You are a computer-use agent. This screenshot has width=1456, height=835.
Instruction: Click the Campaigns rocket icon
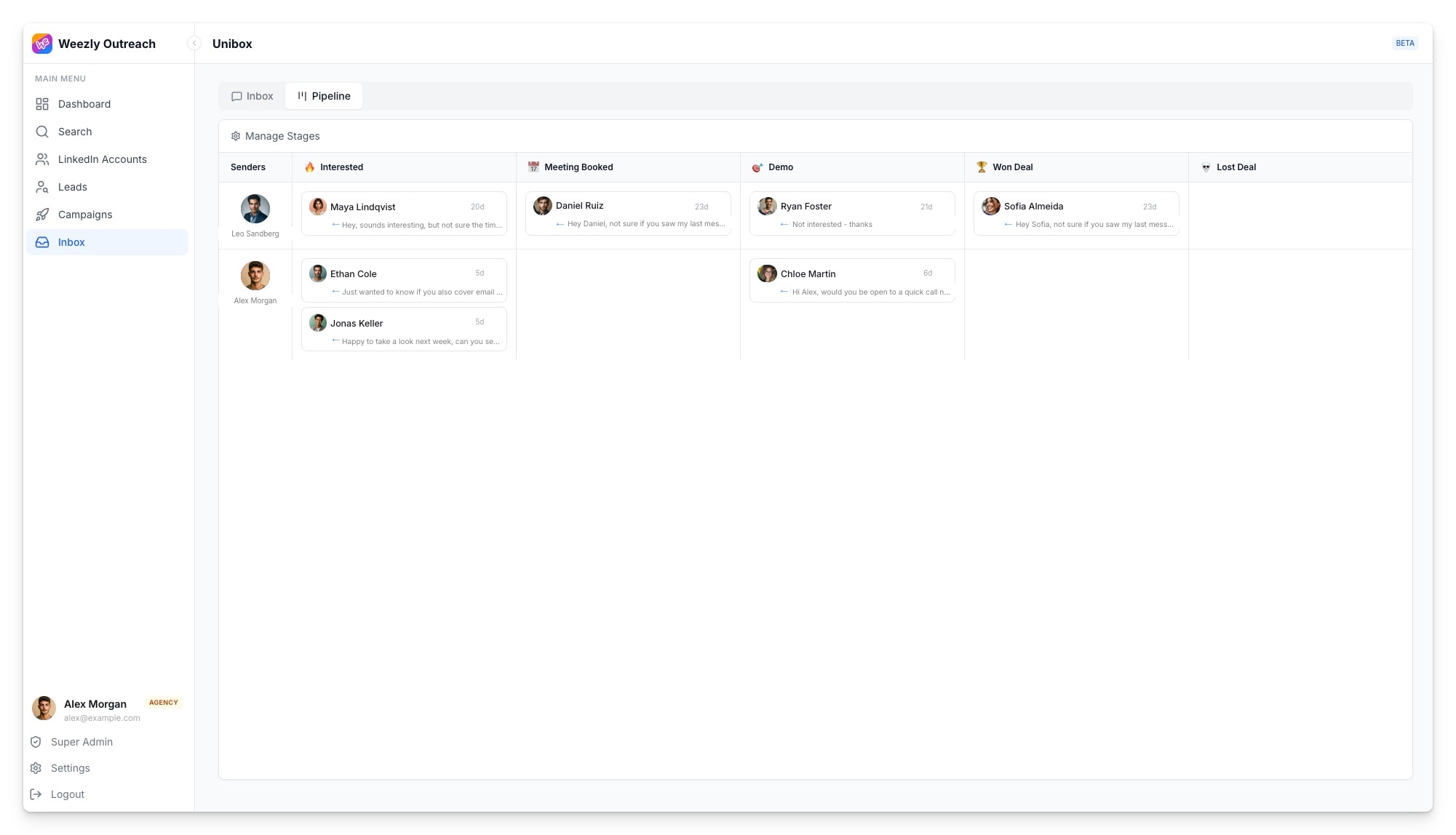[42, 215]
